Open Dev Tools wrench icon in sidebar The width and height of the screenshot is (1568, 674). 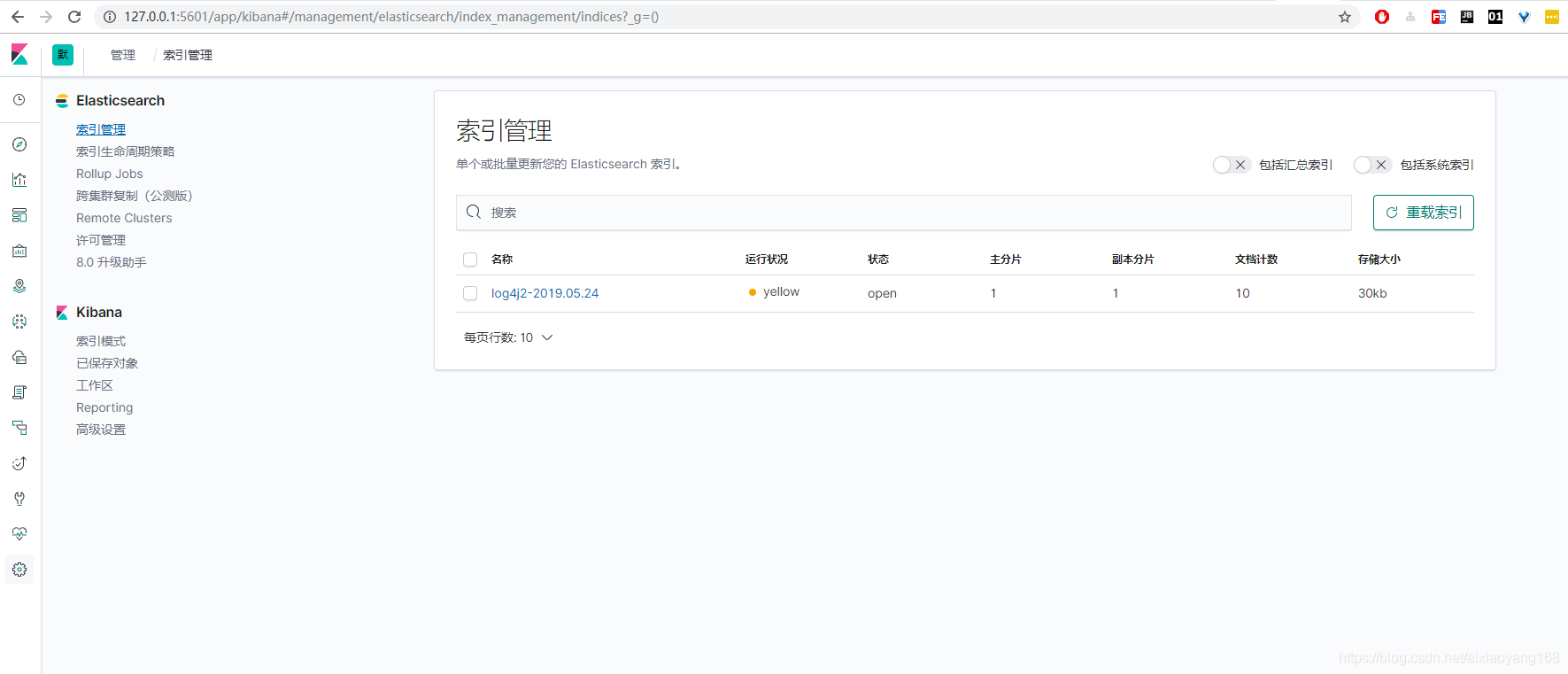(x=19, y=499)
